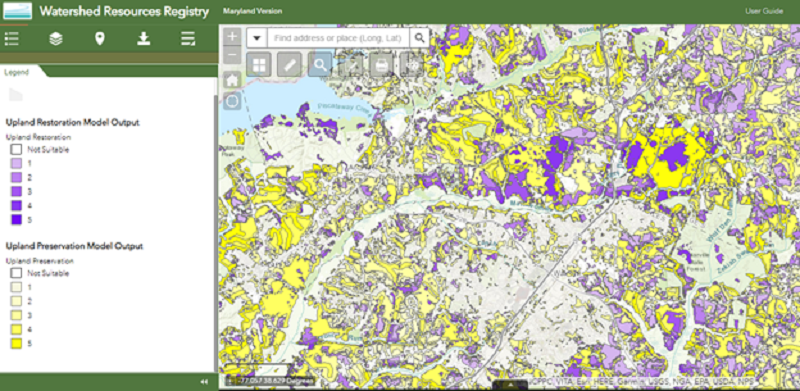Click the Watershed Resources Registry title
Screen dimensions: 800x391
coord(124,11)
